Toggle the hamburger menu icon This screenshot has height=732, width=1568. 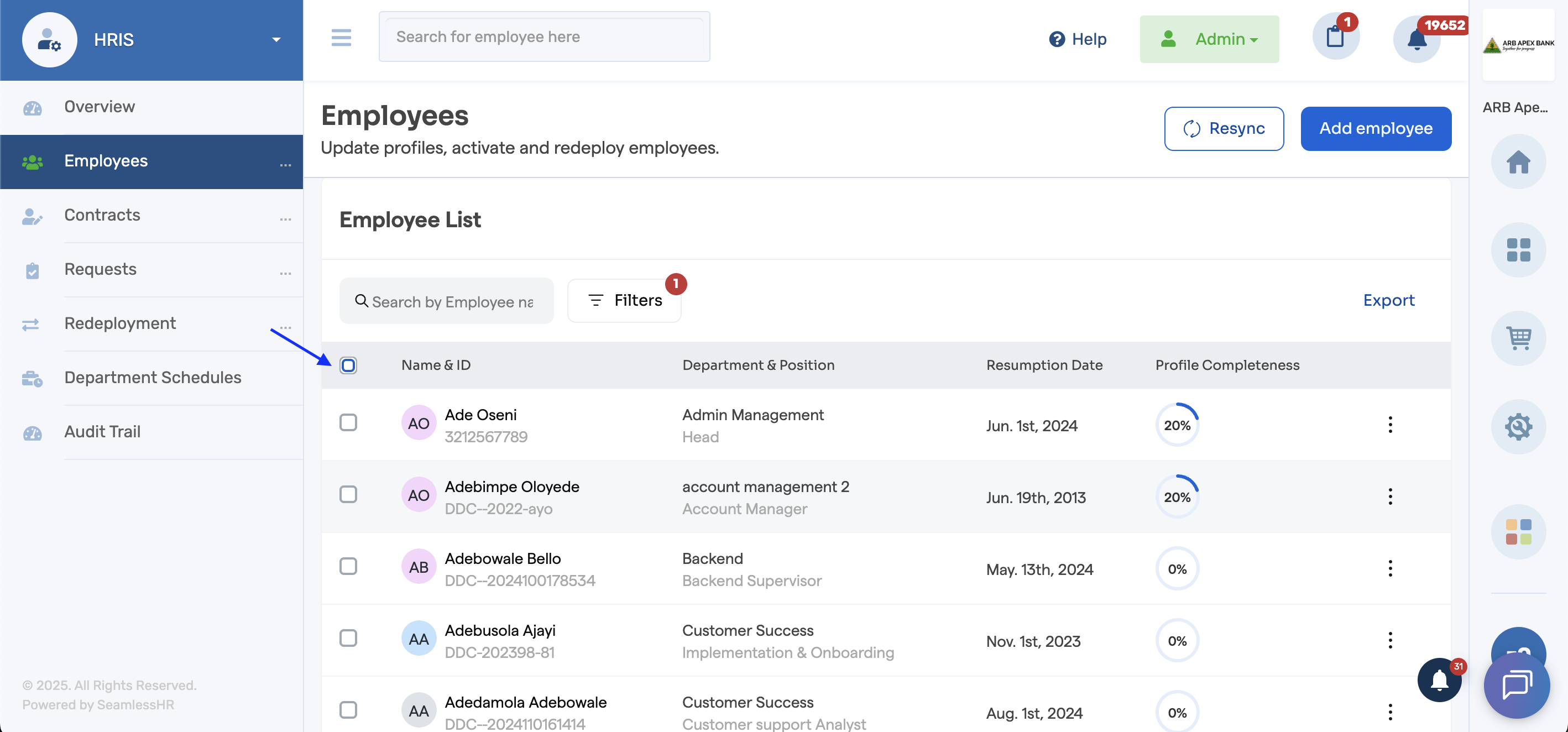[x=341, y=37]
